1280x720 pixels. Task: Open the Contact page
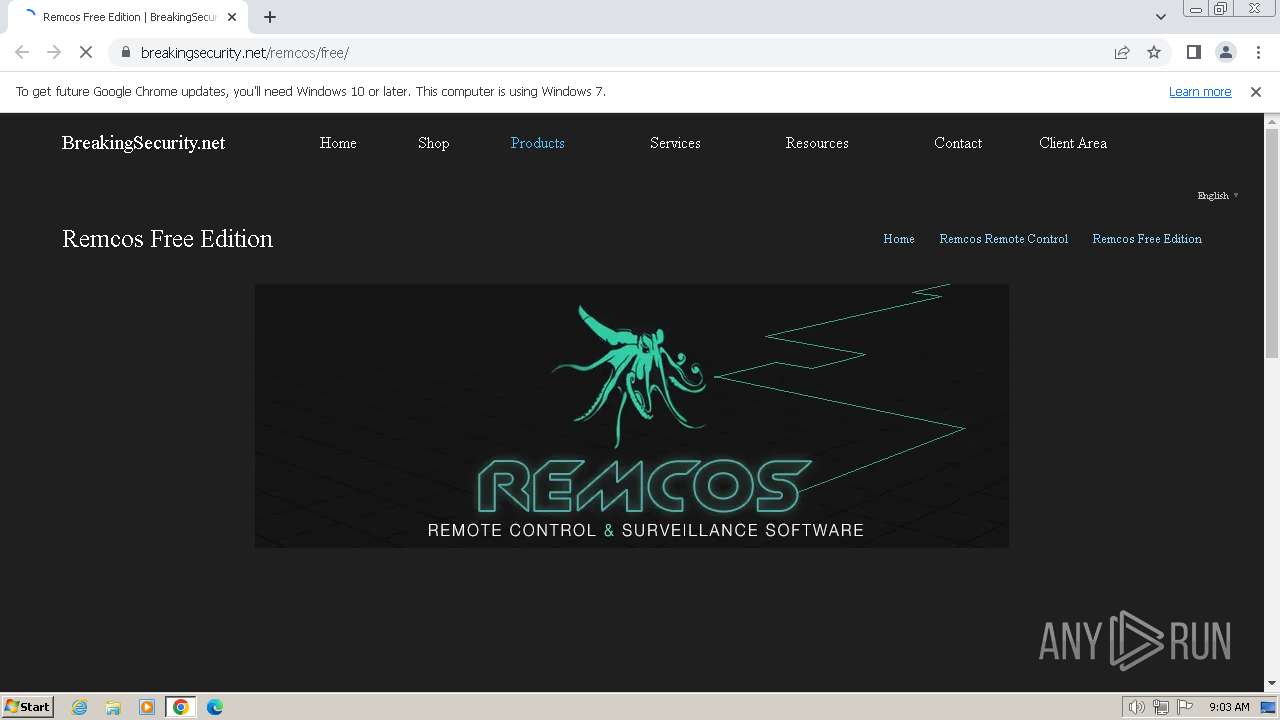[x=958, y=143]
